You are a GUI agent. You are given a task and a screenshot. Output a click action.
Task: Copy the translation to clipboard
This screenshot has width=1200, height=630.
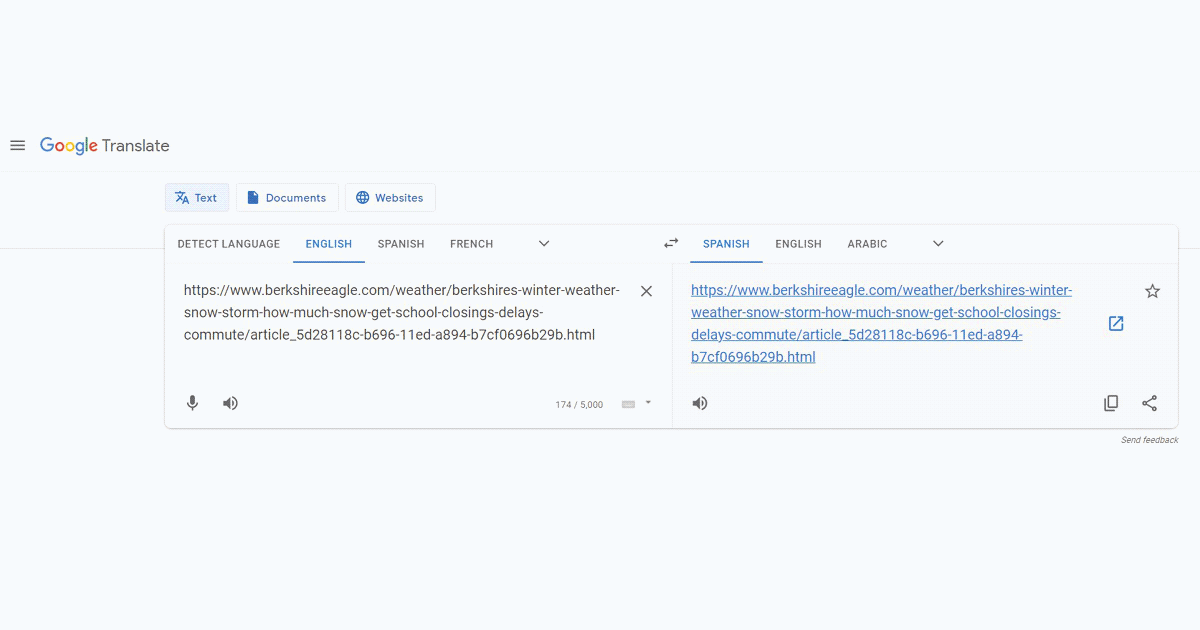click(x=1111, y=403)
